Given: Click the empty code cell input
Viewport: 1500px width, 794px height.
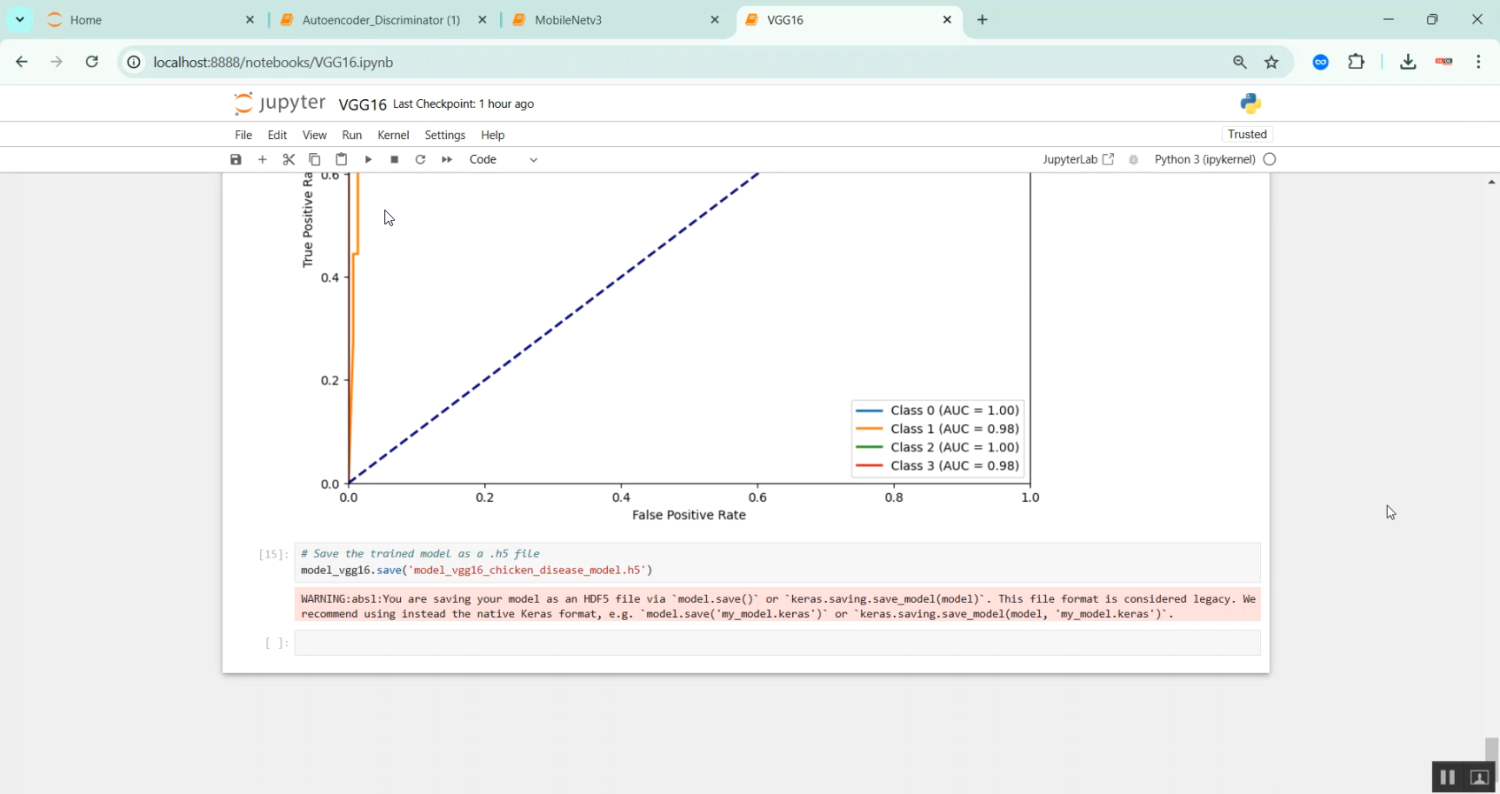Looking at the screenshot, I should 776,643.
